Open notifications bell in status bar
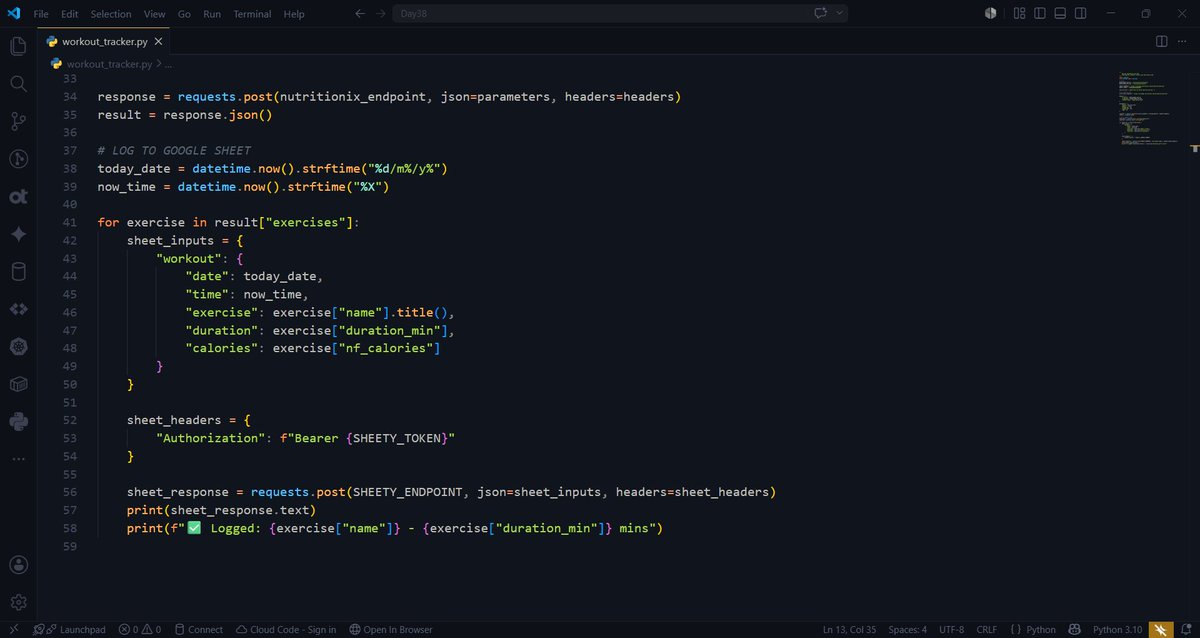 point(1186,629)
